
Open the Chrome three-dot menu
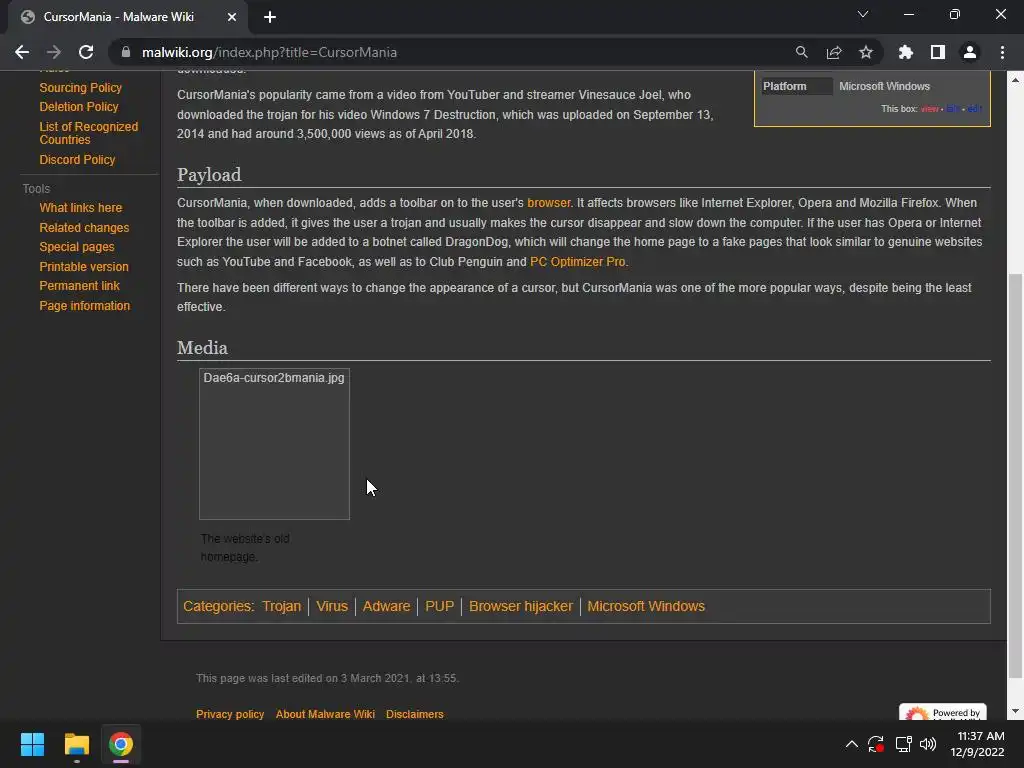(1002, 52)
